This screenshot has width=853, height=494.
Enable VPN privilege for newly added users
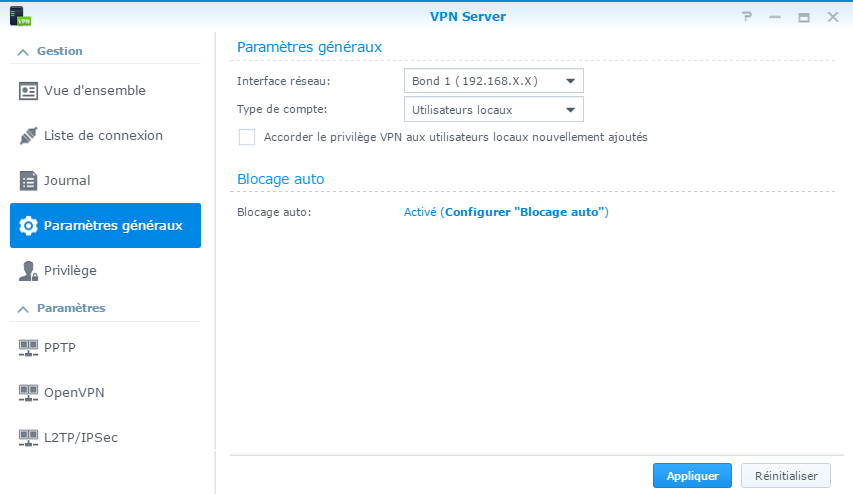point(247,137)
